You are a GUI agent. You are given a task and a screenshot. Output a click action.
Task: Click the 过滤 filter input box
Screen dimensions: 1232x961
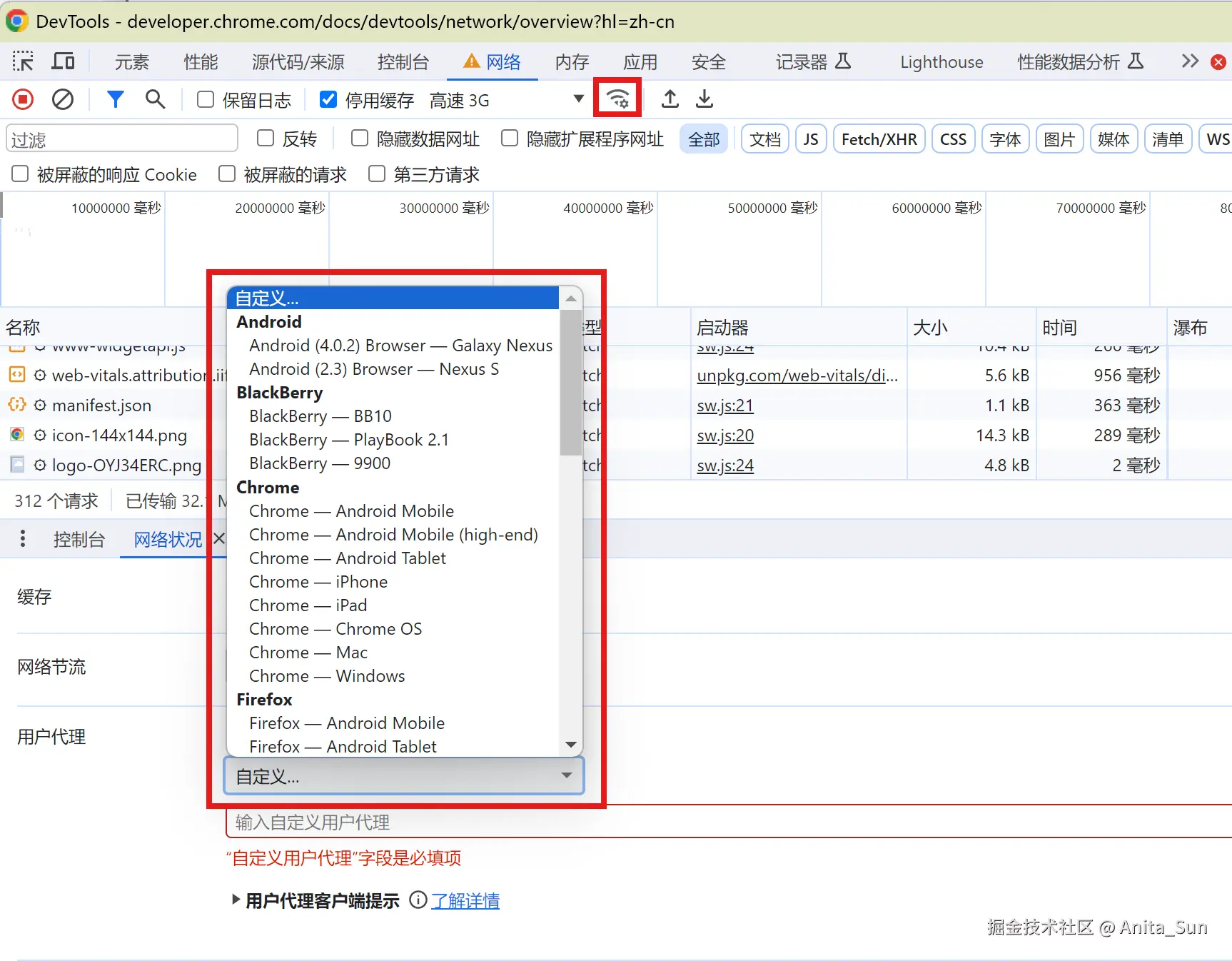122,139
